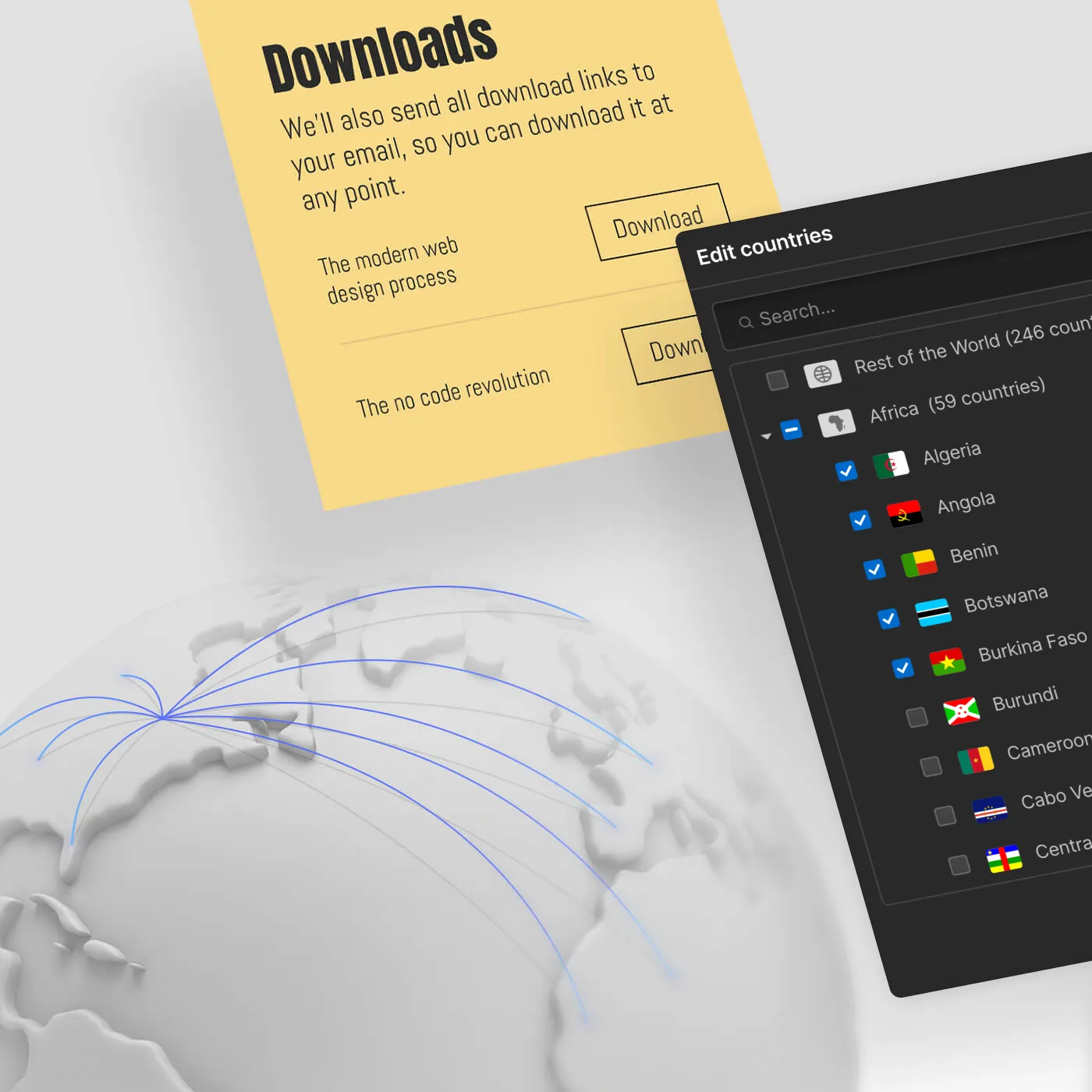Select the Botswana label

click(1005, 598)
